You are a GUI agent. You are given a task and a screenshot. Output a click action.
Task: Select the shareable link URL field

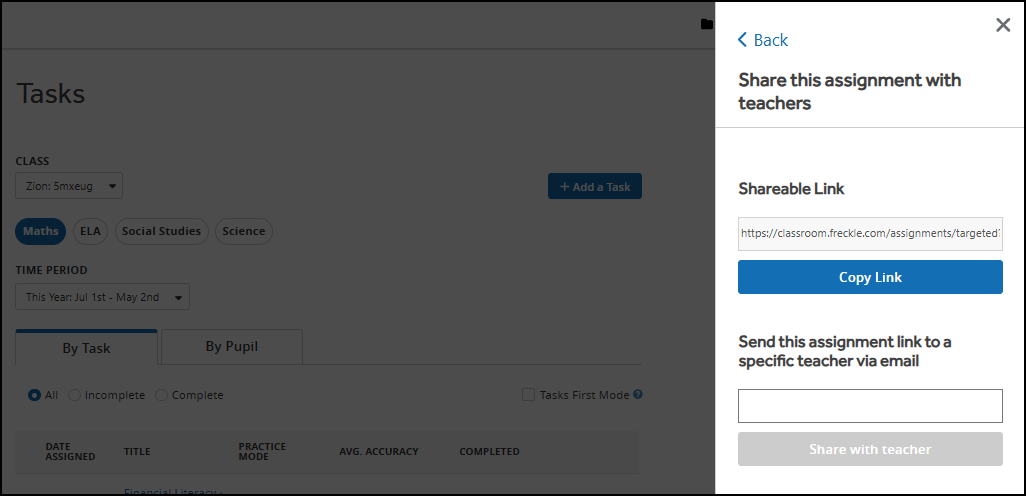click(870, 234)
